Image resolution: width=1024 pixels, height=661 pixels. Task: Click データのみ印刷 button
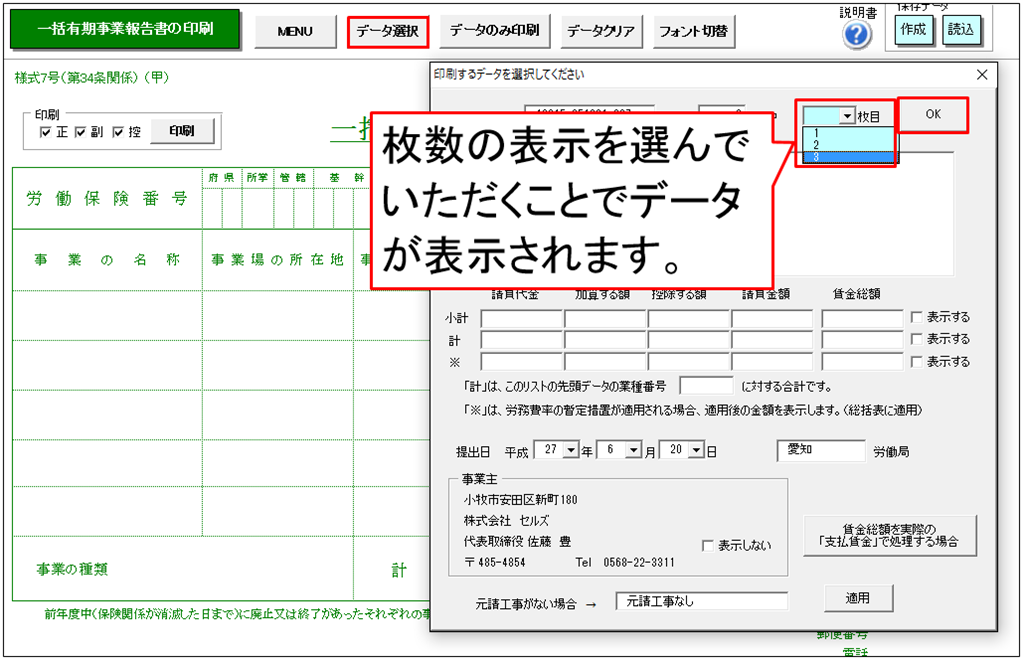494,31
